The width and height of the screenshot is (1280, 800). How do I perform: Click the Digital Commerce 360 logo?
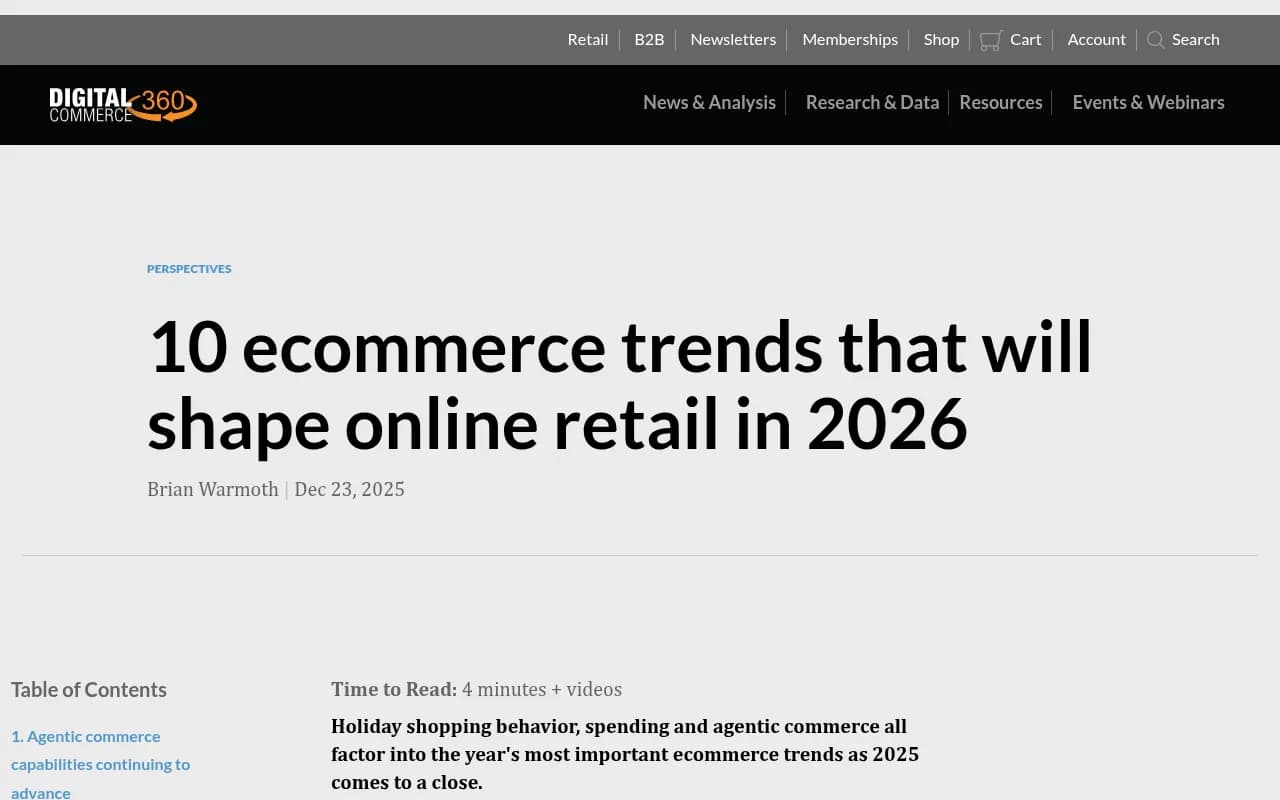click(x=122, y=104)
